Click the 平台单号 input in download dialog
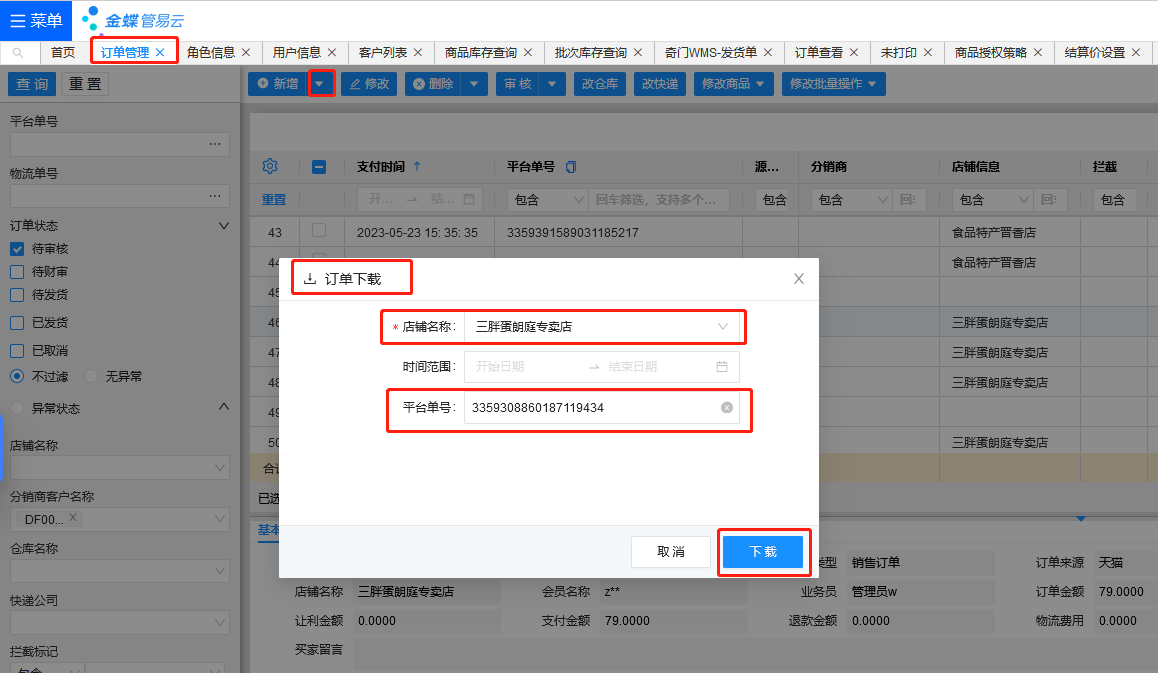 tap(590, 408)
